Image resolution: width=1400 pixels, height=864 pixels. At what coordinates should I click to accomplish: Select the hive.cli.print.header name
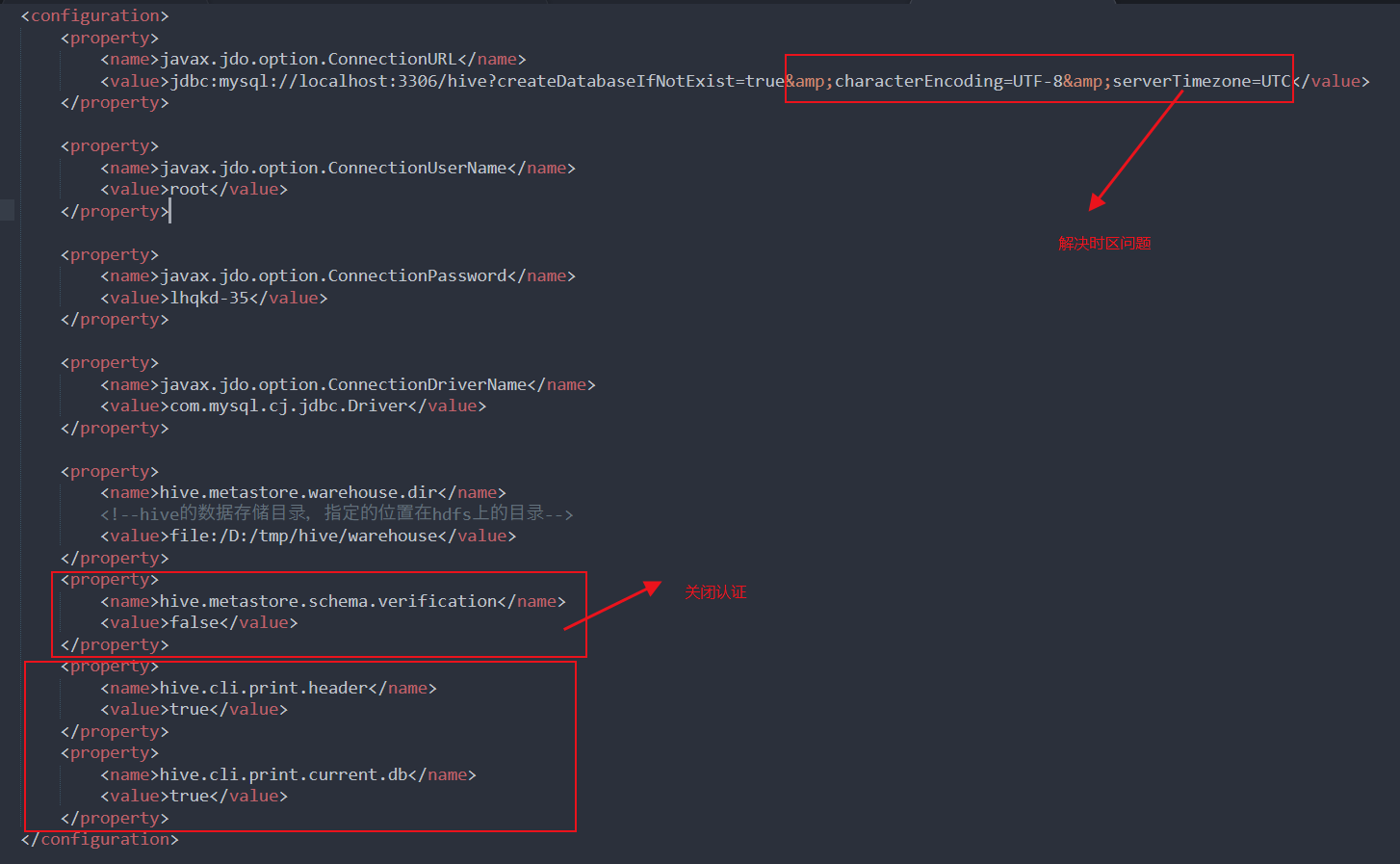point(264,688)
